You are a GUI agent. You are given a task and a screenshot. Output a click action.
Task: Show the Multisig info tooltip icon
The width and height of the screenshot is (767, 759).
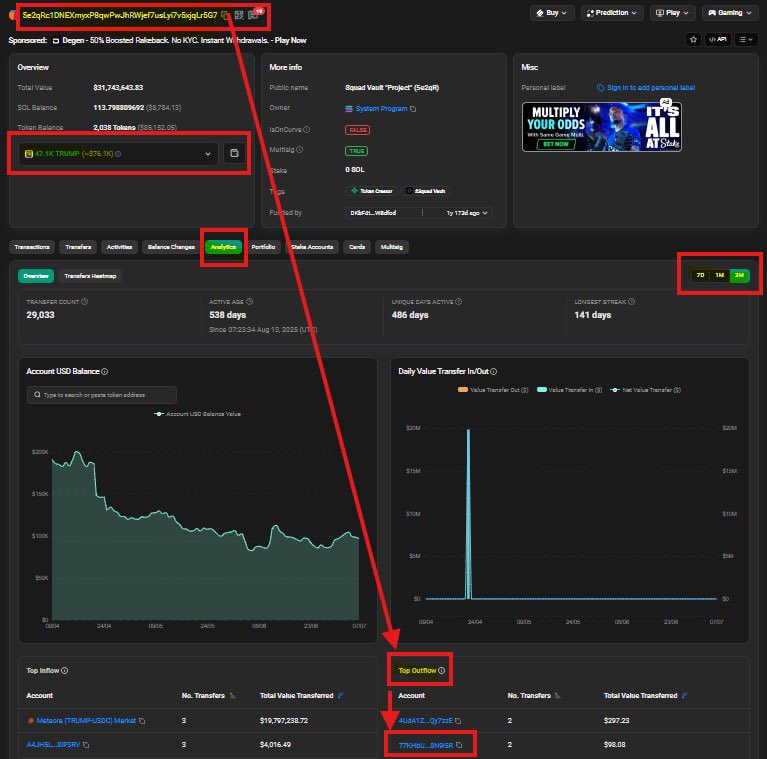pos(299,150)
